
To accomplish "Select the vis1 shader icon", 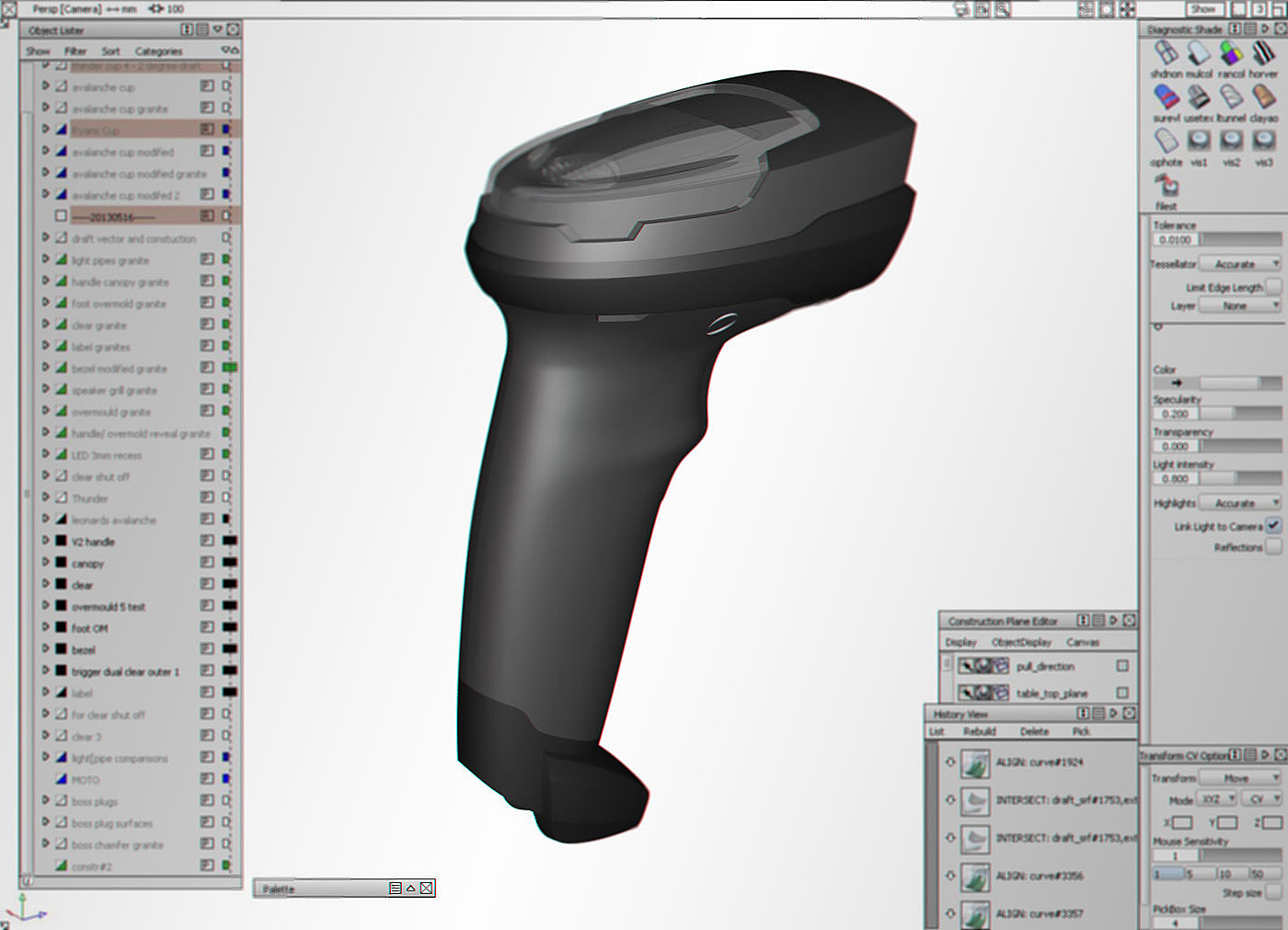I will [1198, 141].
